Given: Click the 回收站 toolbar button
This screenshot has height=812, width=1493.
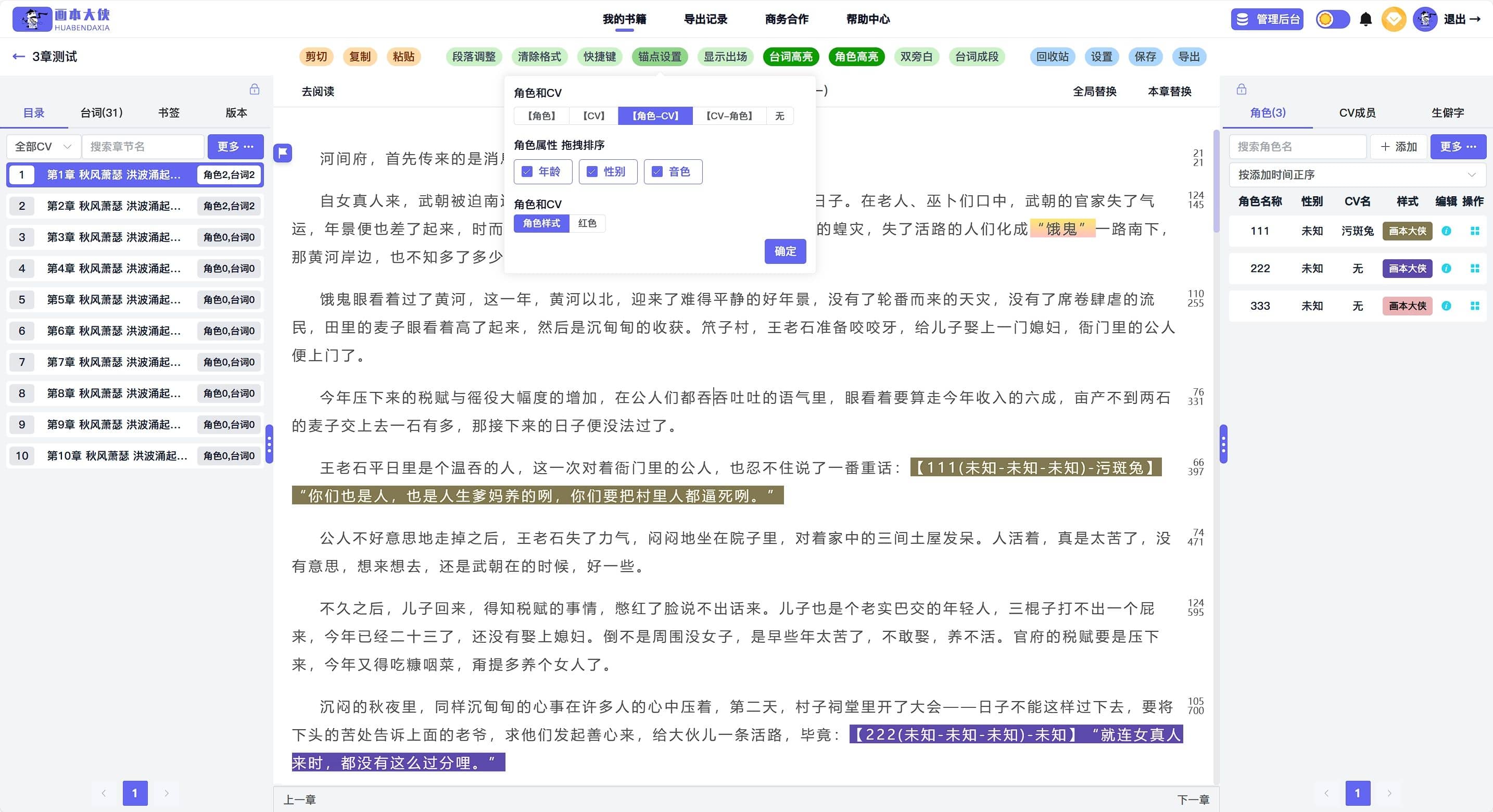Looking at the screenshot, I should pyautogui.click(x=1052, y=56).
